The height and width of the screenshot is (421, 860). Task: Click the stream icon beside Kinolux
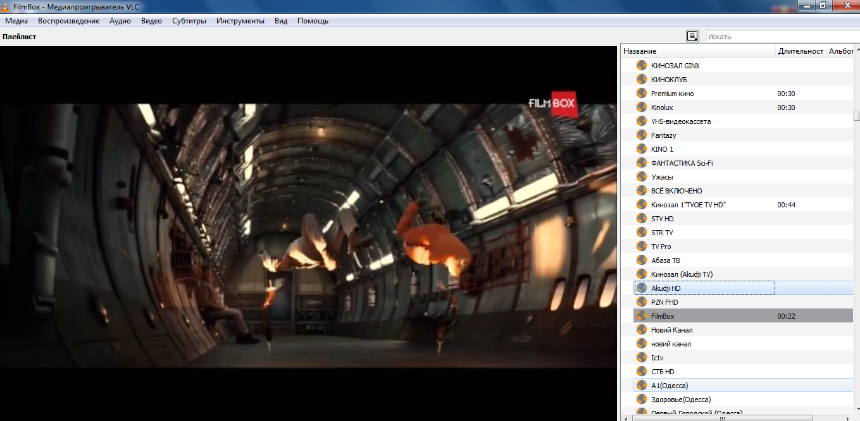click(641, 107)
